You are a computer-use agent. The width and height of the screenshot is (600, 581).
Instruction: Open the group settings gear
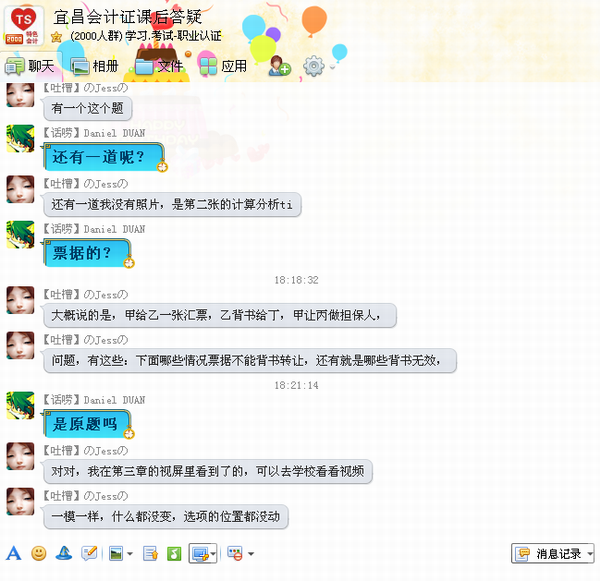coord(313,66)
